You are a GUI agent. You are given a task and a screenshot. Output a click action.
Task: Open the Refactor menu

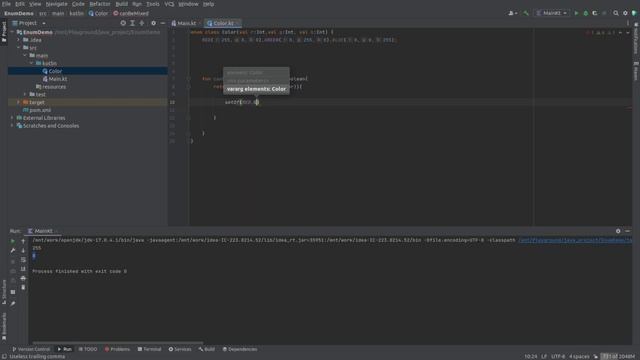point(100,4)
